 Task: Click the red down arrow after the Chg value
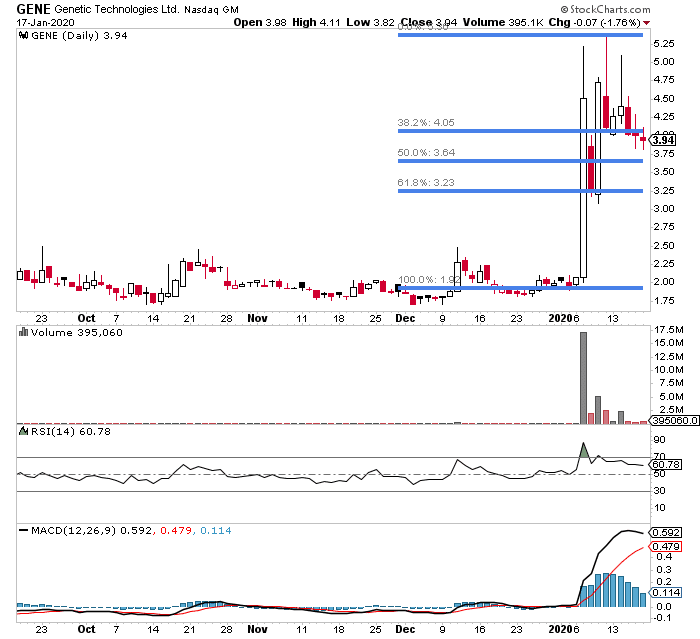[x=647, y=23]
